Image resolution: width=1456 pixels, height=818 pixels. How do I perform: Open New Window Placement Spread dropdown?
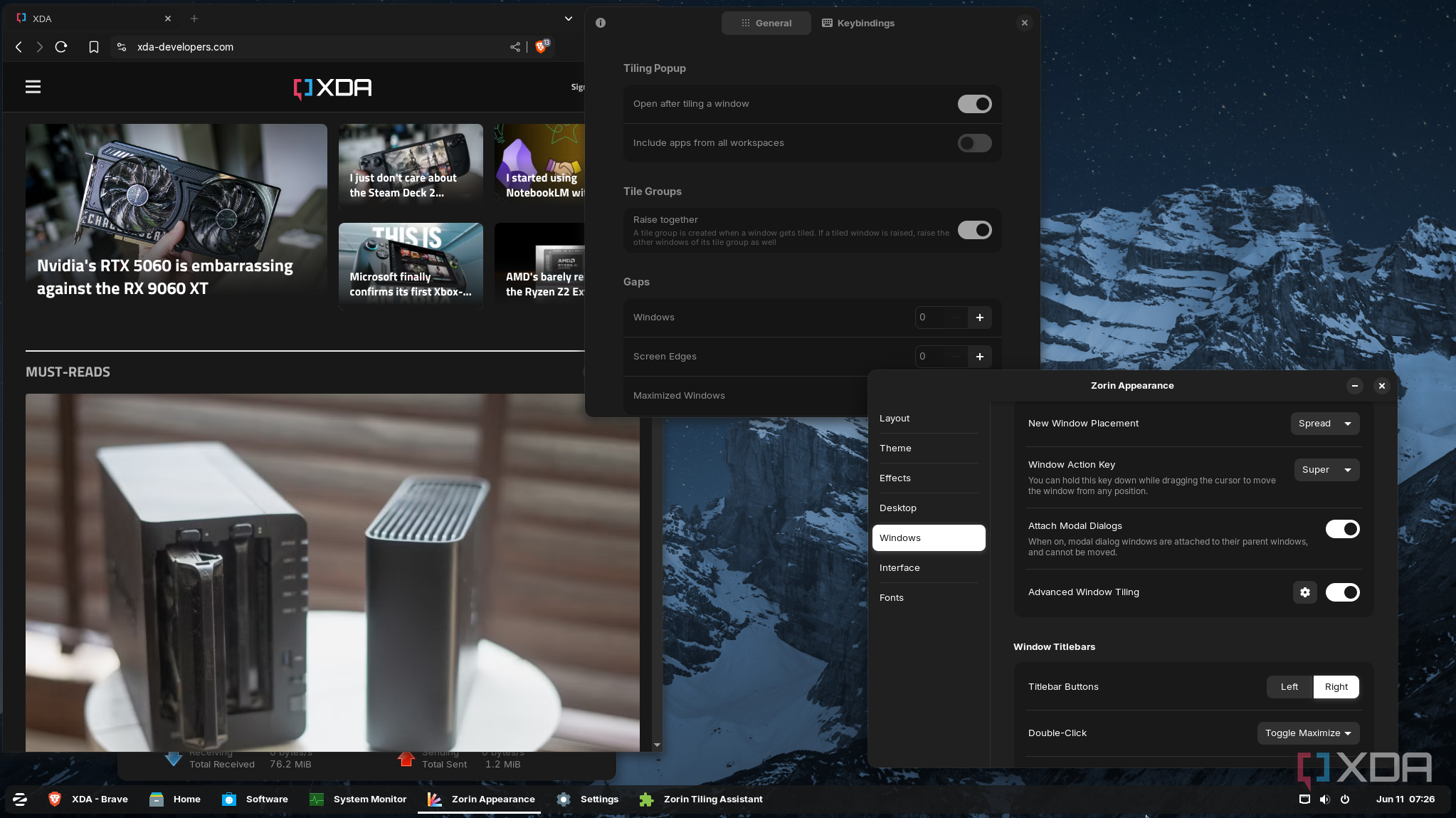tap(1325, 424)
